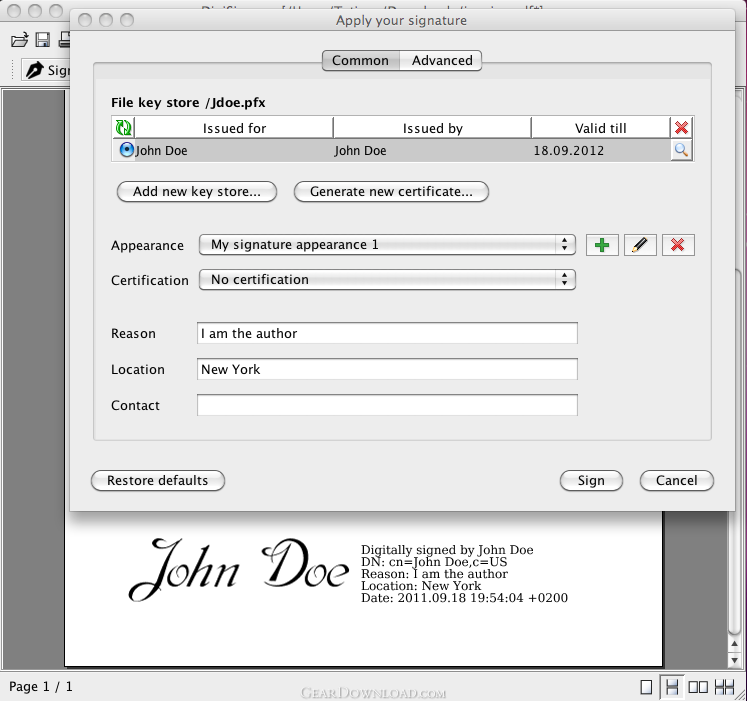
Task: Edit signature appearance with pencil icon
Action: 640,245
